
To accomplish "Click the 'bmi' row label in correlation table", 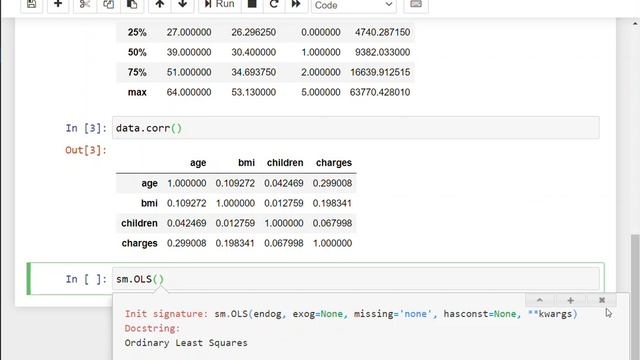I will [x=149, y=203].
